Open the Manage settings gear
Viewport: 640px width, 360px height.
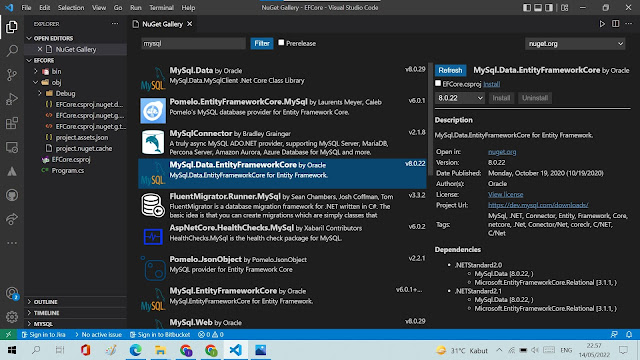tap(12, 317)
